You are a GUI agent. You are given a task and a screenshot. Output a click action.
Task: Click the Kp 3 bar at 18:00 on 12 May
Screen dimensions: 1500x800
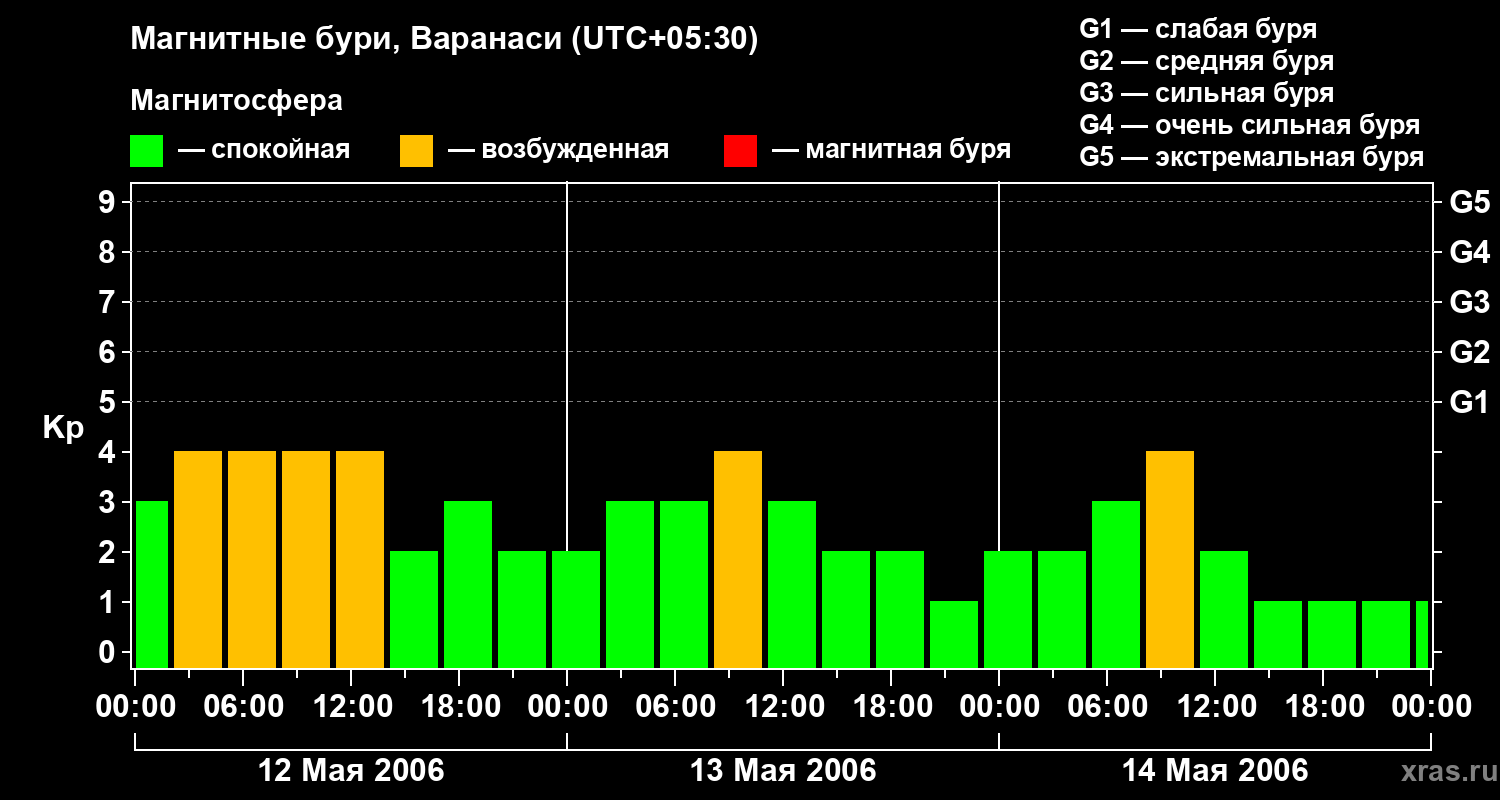[468, 585]
